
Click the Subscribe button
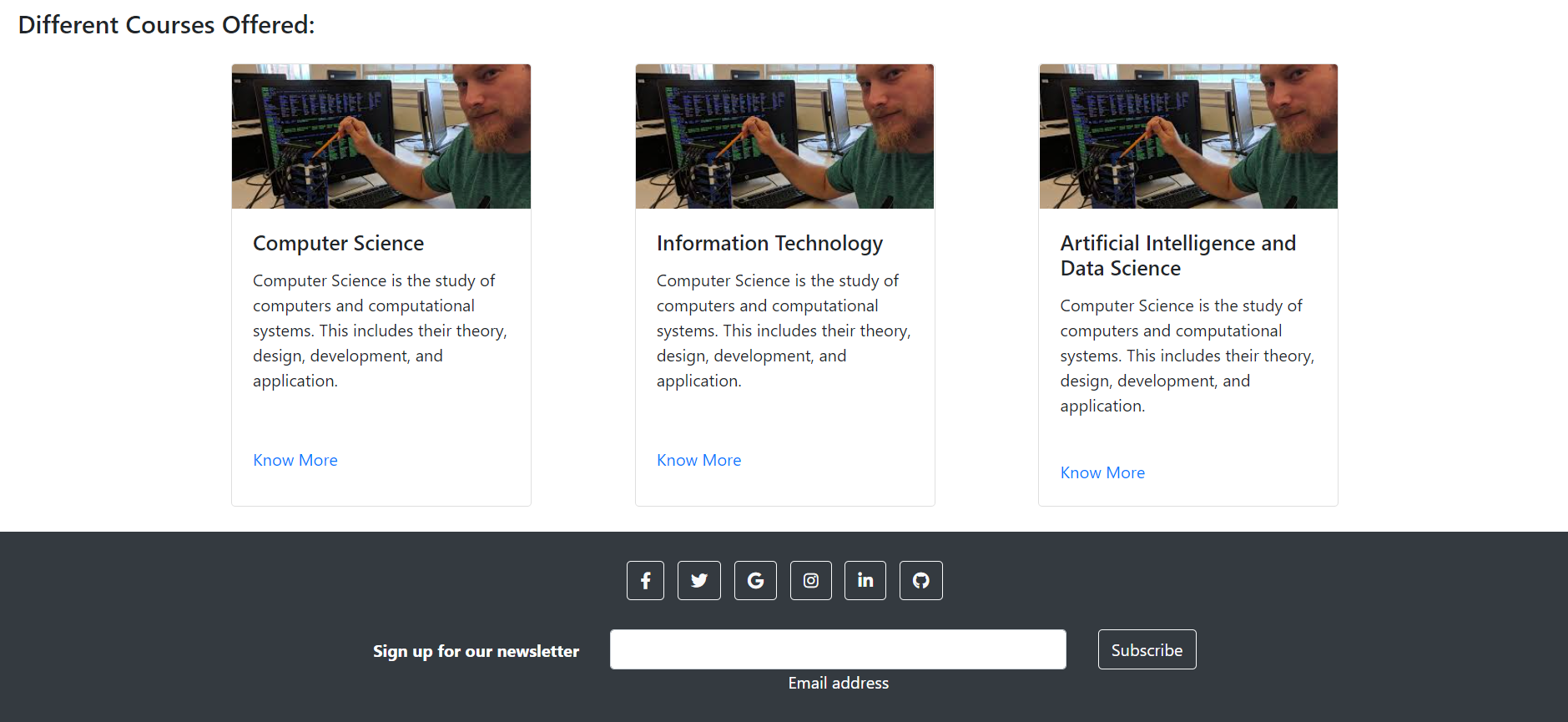click(x=1147, y=649)
